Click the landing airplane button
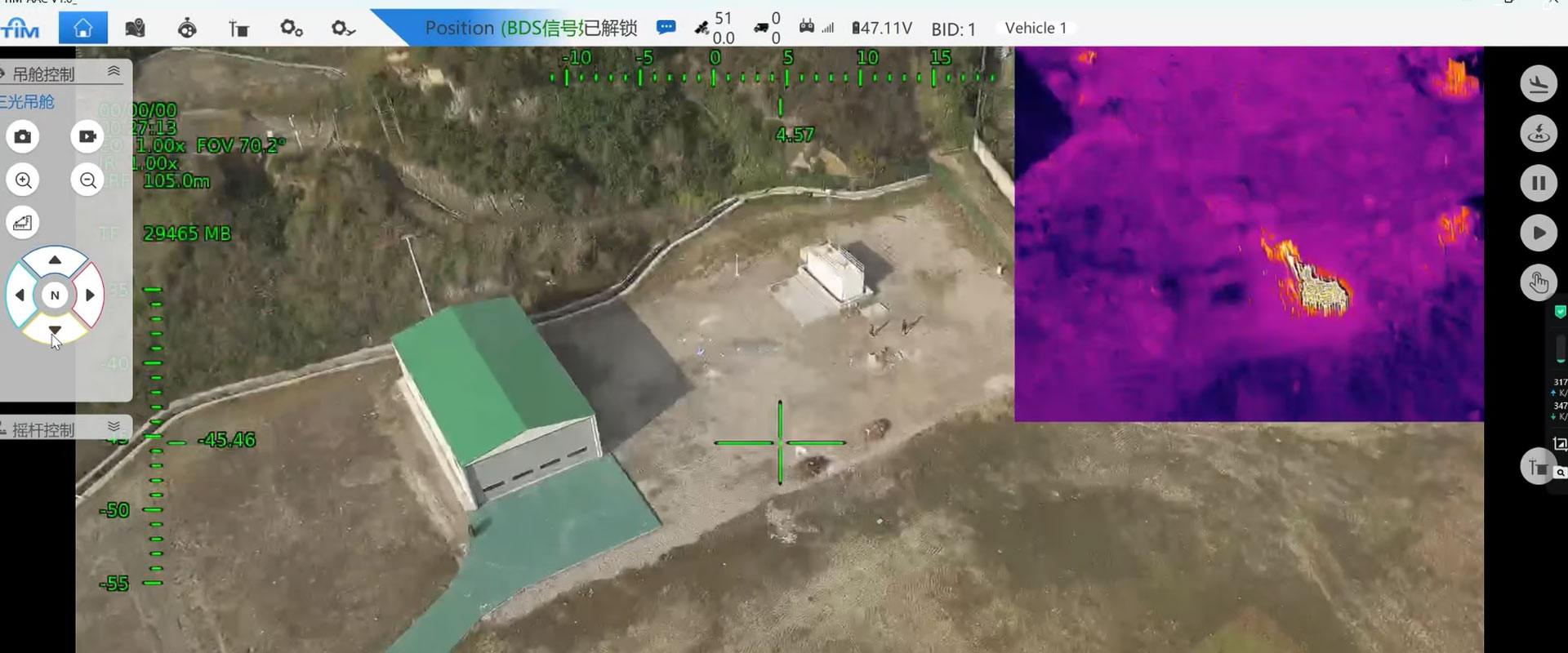This screenshot has width=1568, height=653. 1538,84
